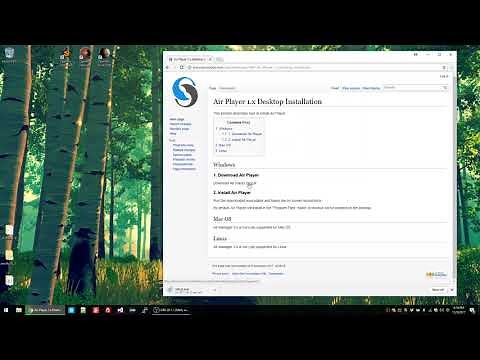Click the wiki site logo
The height and width of the screenshot is (360, 480).
(x=185, y=92)
